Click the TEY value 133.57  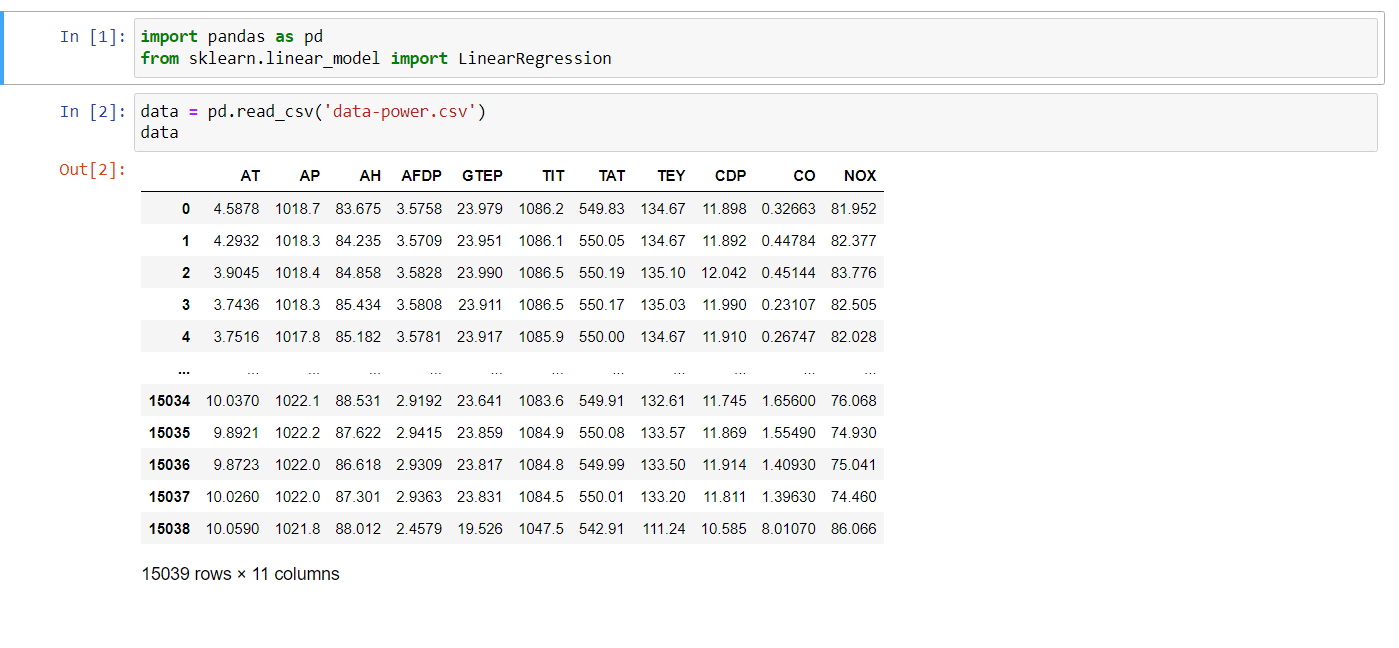pos(663,433)
